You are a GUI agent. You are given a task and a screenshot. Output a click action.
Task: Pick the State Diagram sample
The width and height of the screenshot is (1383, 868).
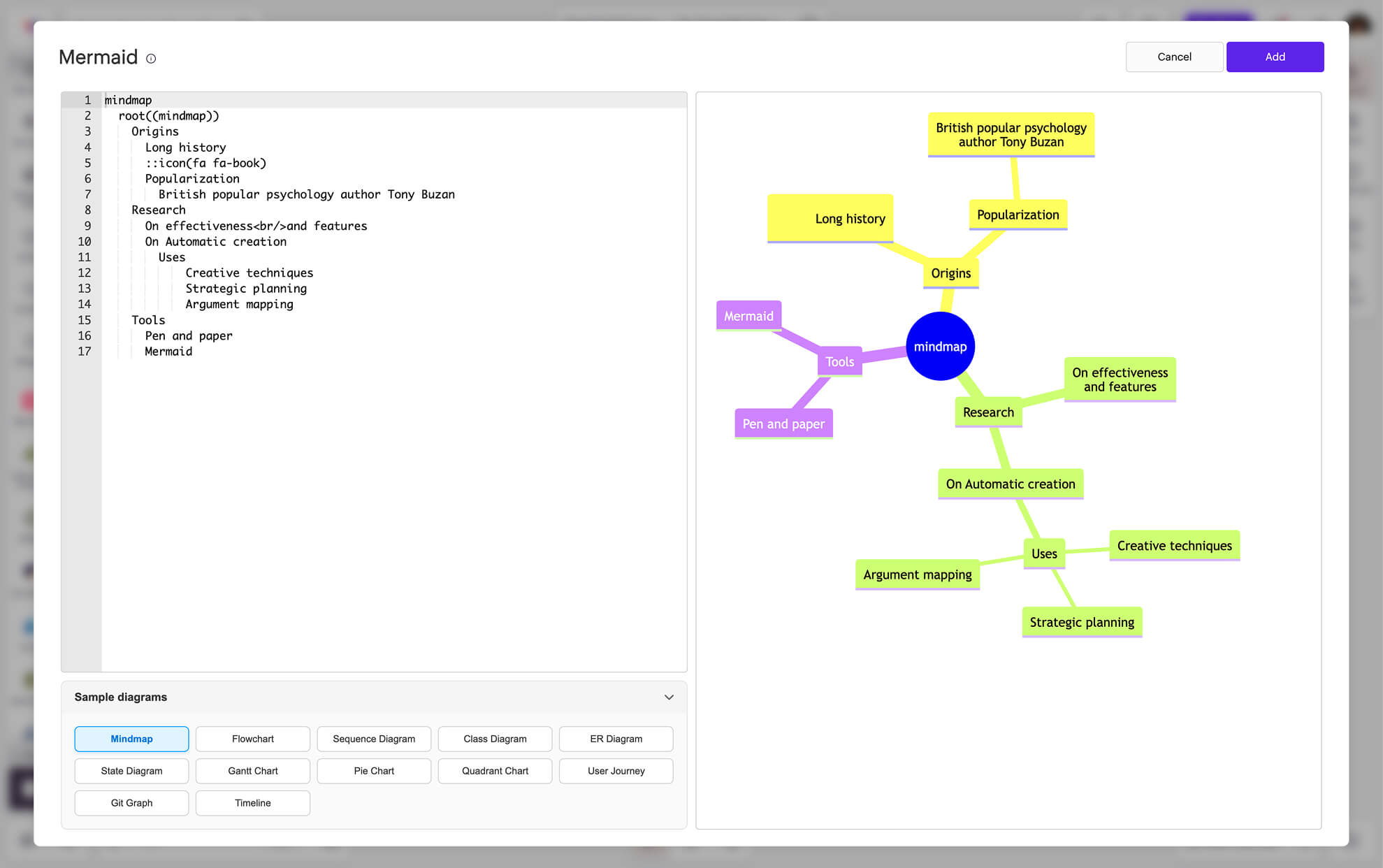point(131,771)
